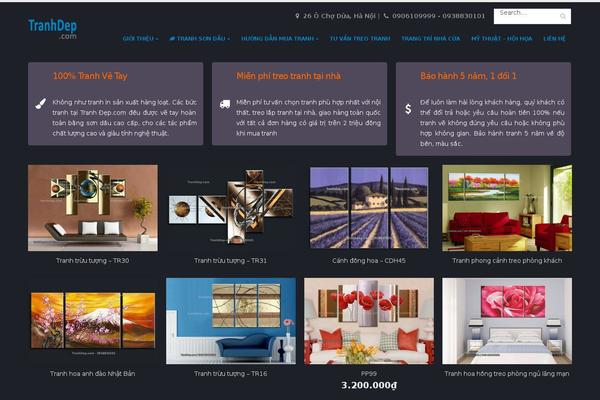Click Tranh phong cảnh treo phòng khách link
This screenshot has height=400, width=600.
pos(507,261)
